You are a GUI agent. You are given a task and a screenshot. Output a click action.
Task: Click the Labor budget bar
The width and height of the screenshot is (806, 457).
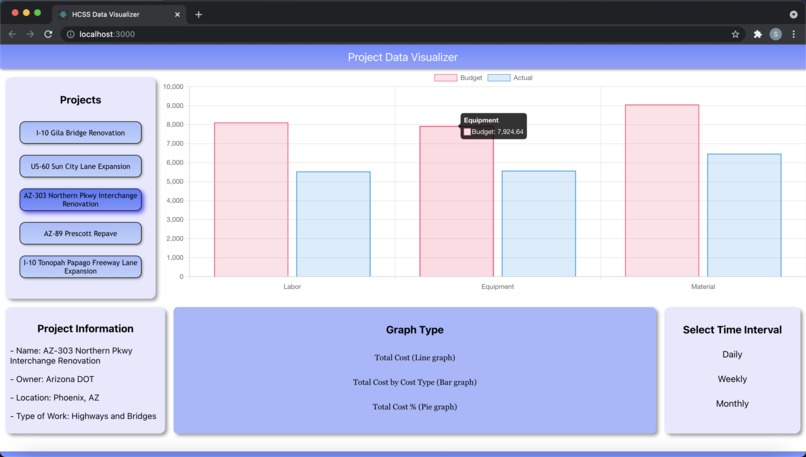[x=251, y=199]
